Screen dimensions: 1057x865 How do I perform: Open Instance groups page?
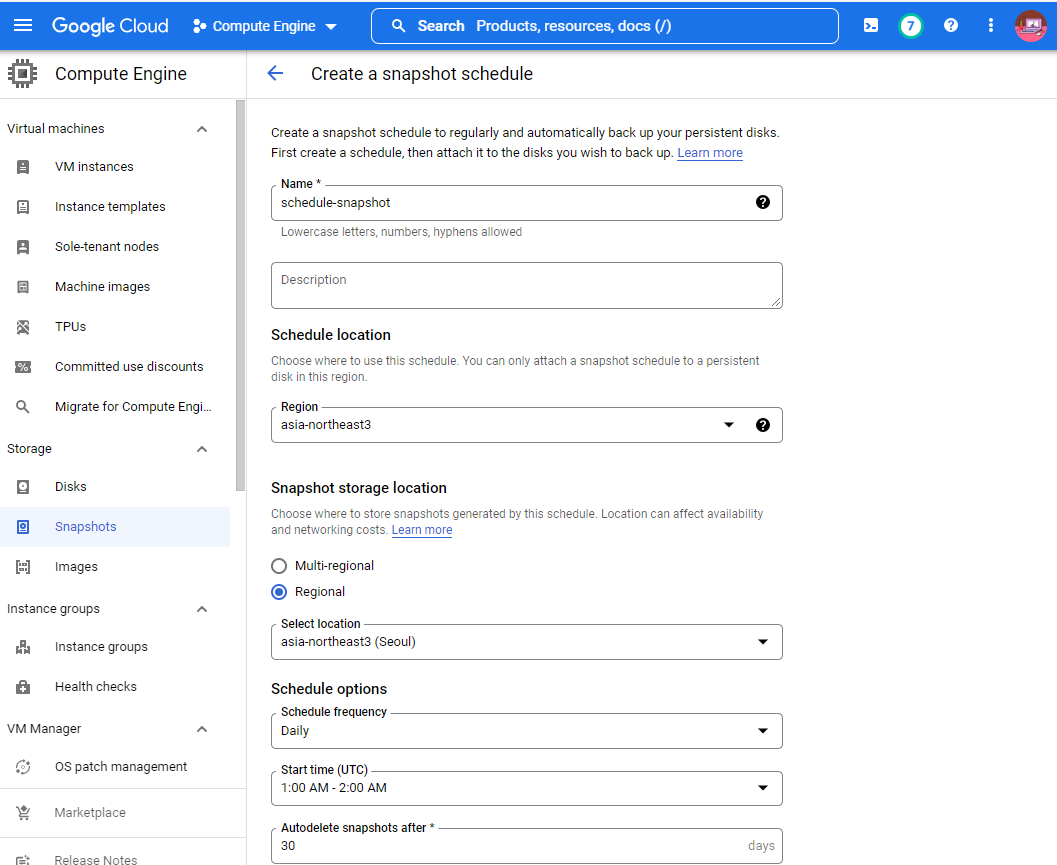(x=101, y=647)
